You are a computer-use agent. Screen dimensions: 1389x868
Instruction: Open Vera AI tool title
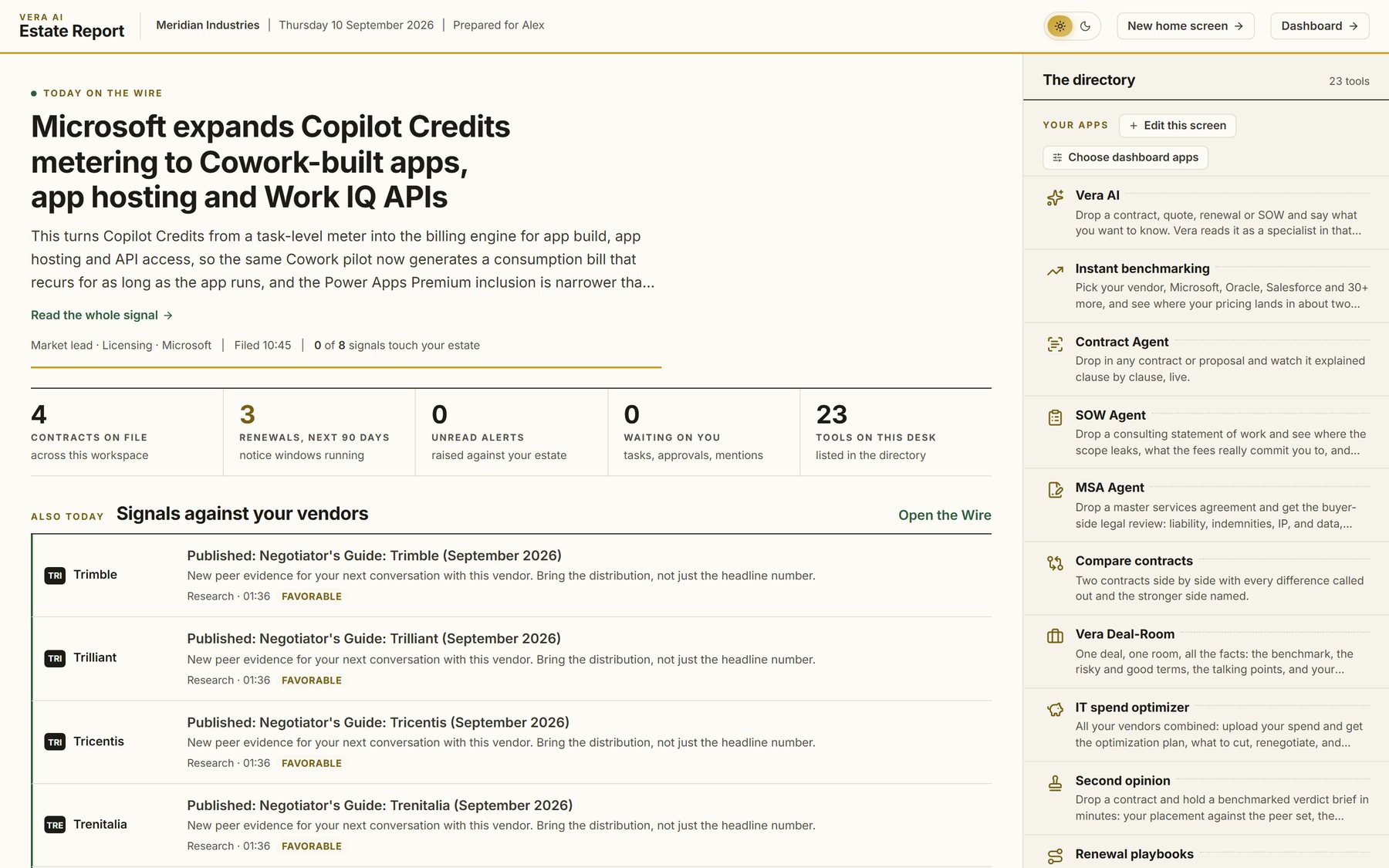click(x=1097, y=195)
